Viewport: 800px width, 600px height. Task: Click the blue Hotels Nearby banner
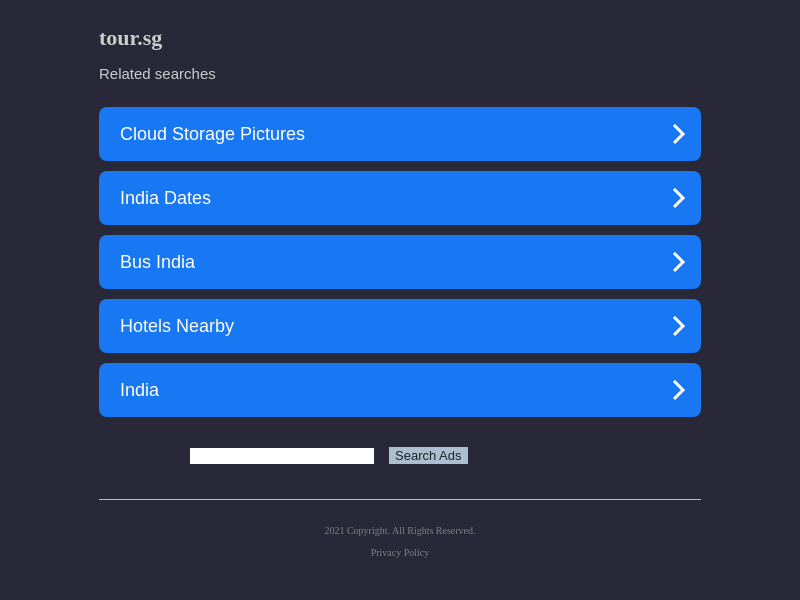coord(450,326)
